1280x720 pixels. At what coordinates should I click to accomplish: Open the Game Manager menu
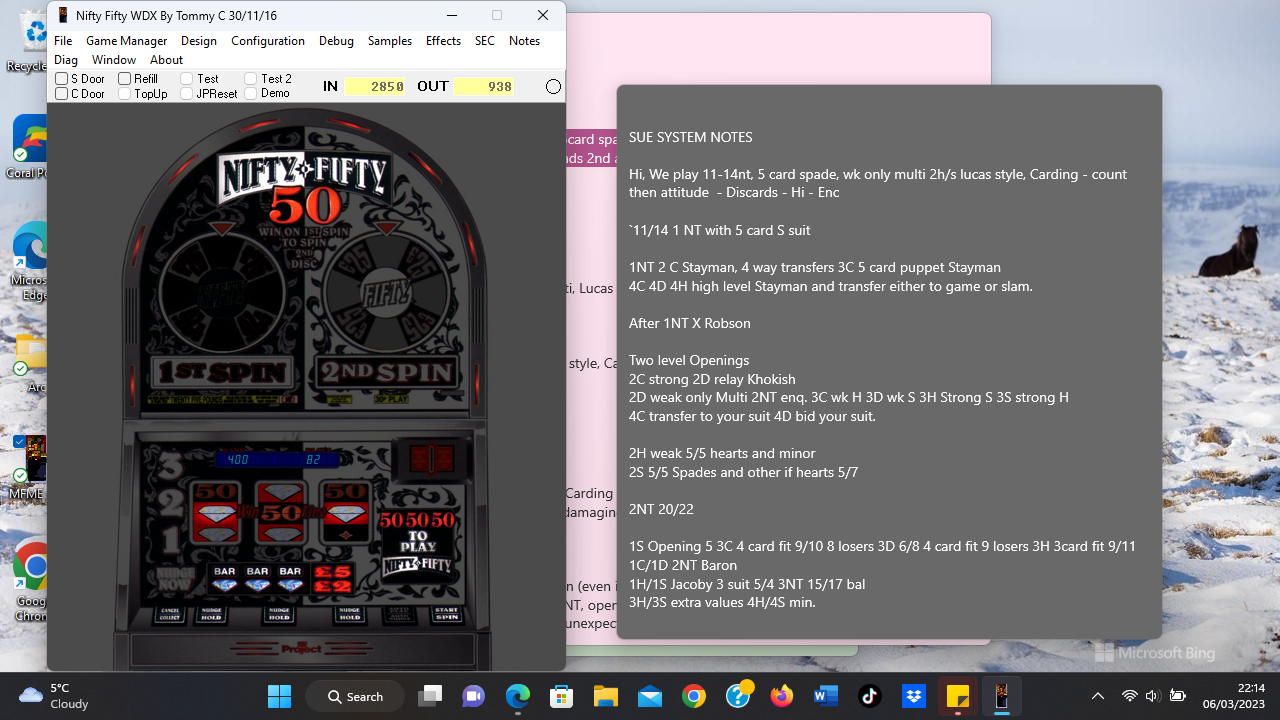(126, 41)
